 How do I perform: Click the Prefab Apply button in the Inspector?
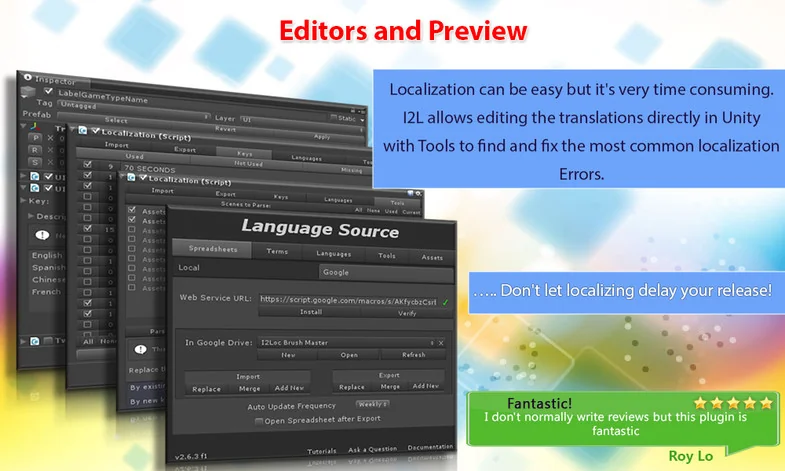click(321, 137)
